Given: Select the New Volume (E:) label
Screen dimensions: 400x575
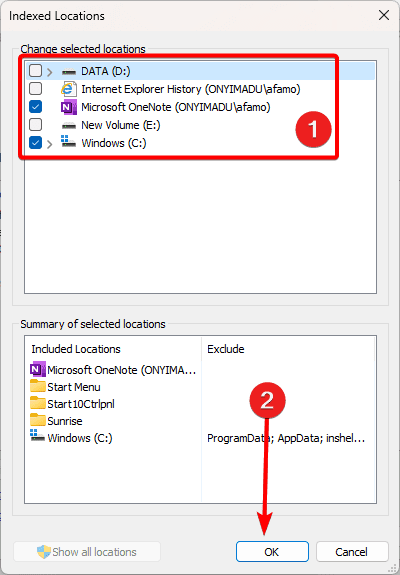Looking at the screenshot, I should pyautogui.click(x=121, y=125).
